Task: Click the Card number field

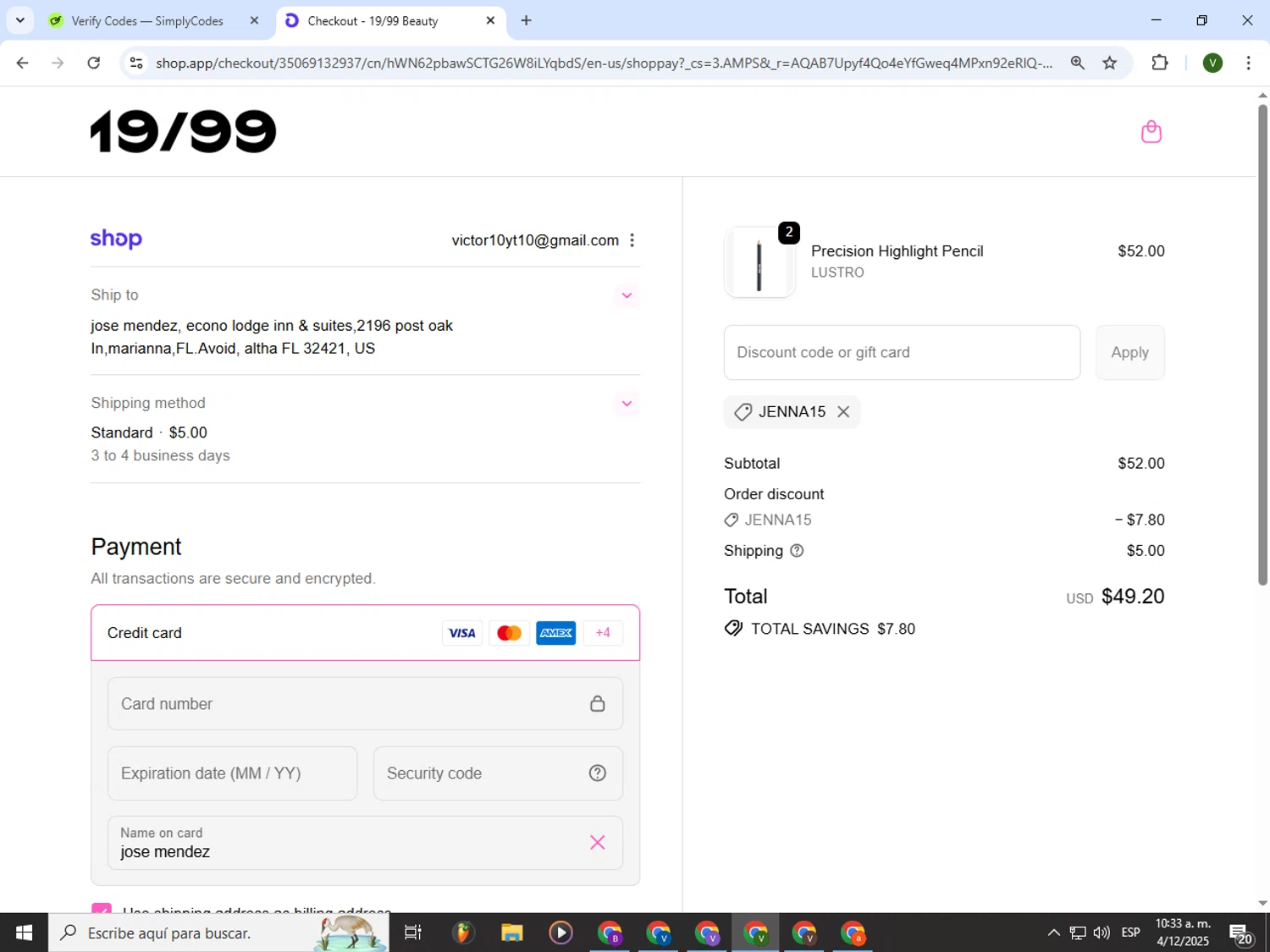Action: pos(365,704)
